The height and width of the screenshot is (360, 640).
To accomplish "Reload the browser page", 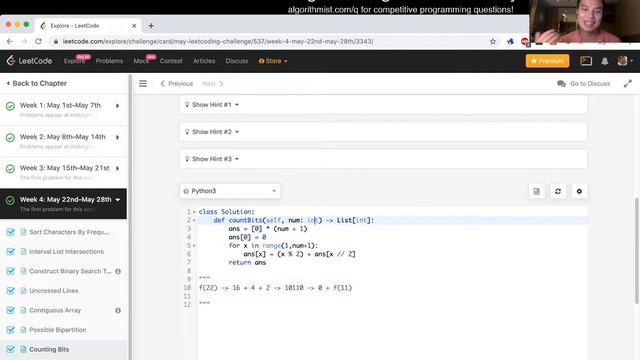I will tap(38, 41).
